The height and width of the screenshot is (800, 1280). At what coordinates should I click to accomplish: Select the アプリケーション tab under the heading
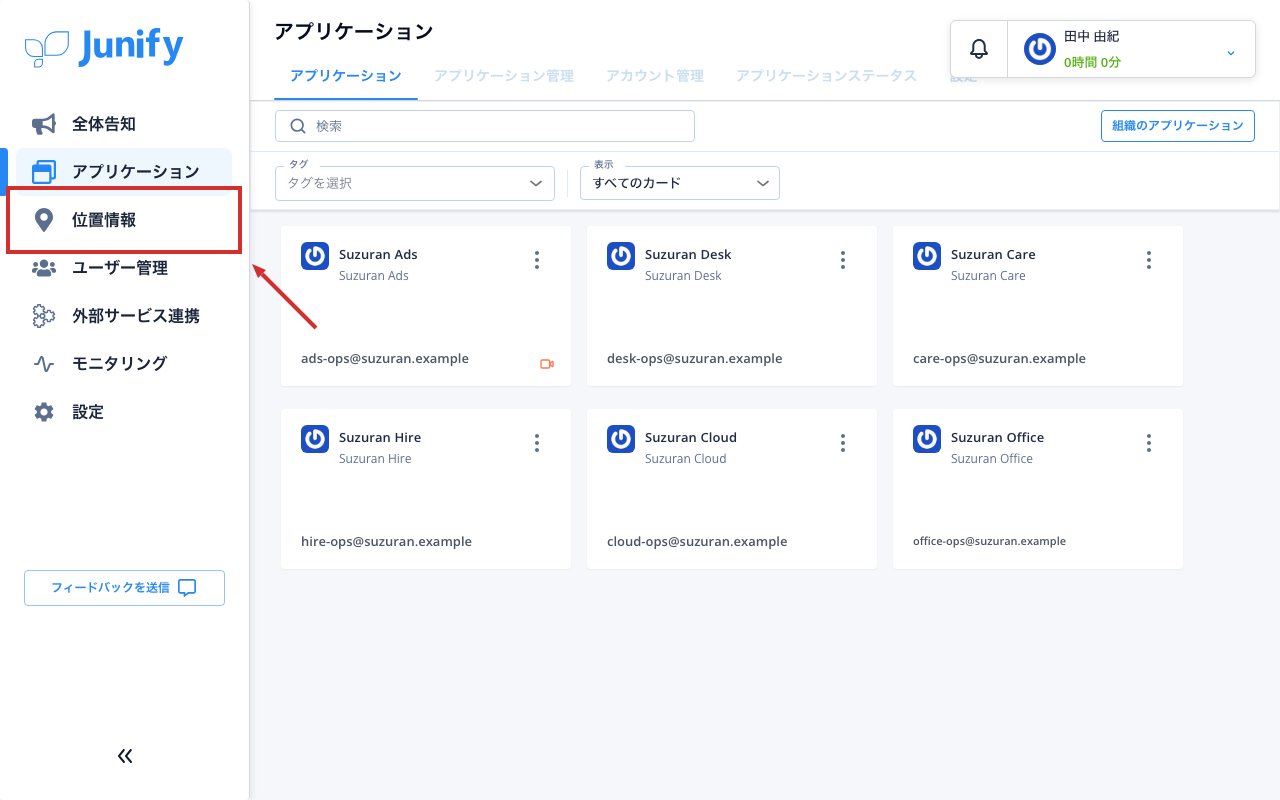346,76
